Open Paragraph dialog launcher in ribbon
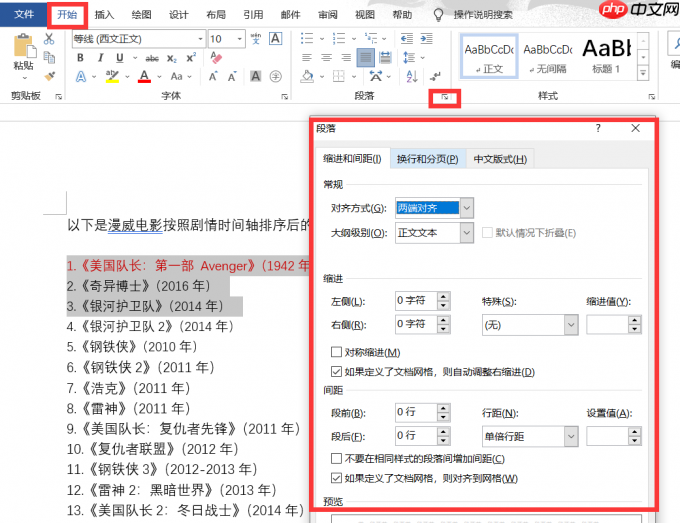Viewport: 680px width, 523px height. (x=445, y=98)
